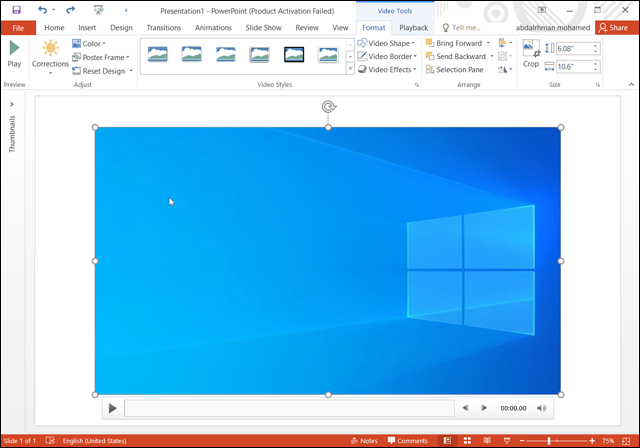Viewport: 640px width, 448px height.
Task: Expand the Video Styles gallery More arrow
Action: [350, 69]
